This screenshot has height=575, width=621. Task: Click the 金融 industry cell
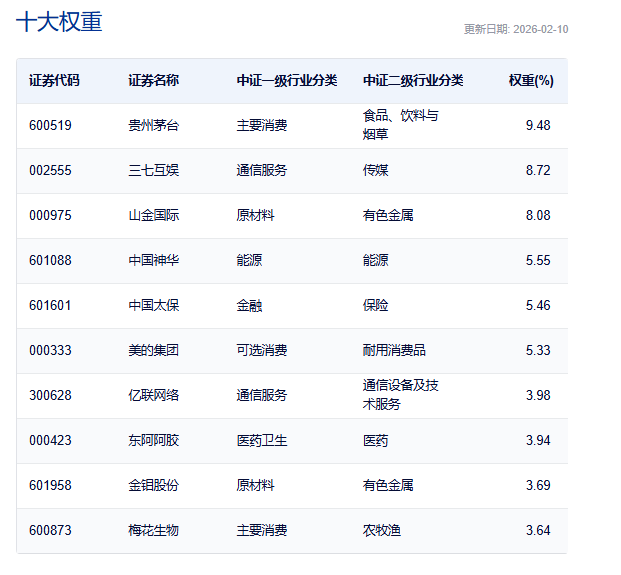tap(249, 306)
